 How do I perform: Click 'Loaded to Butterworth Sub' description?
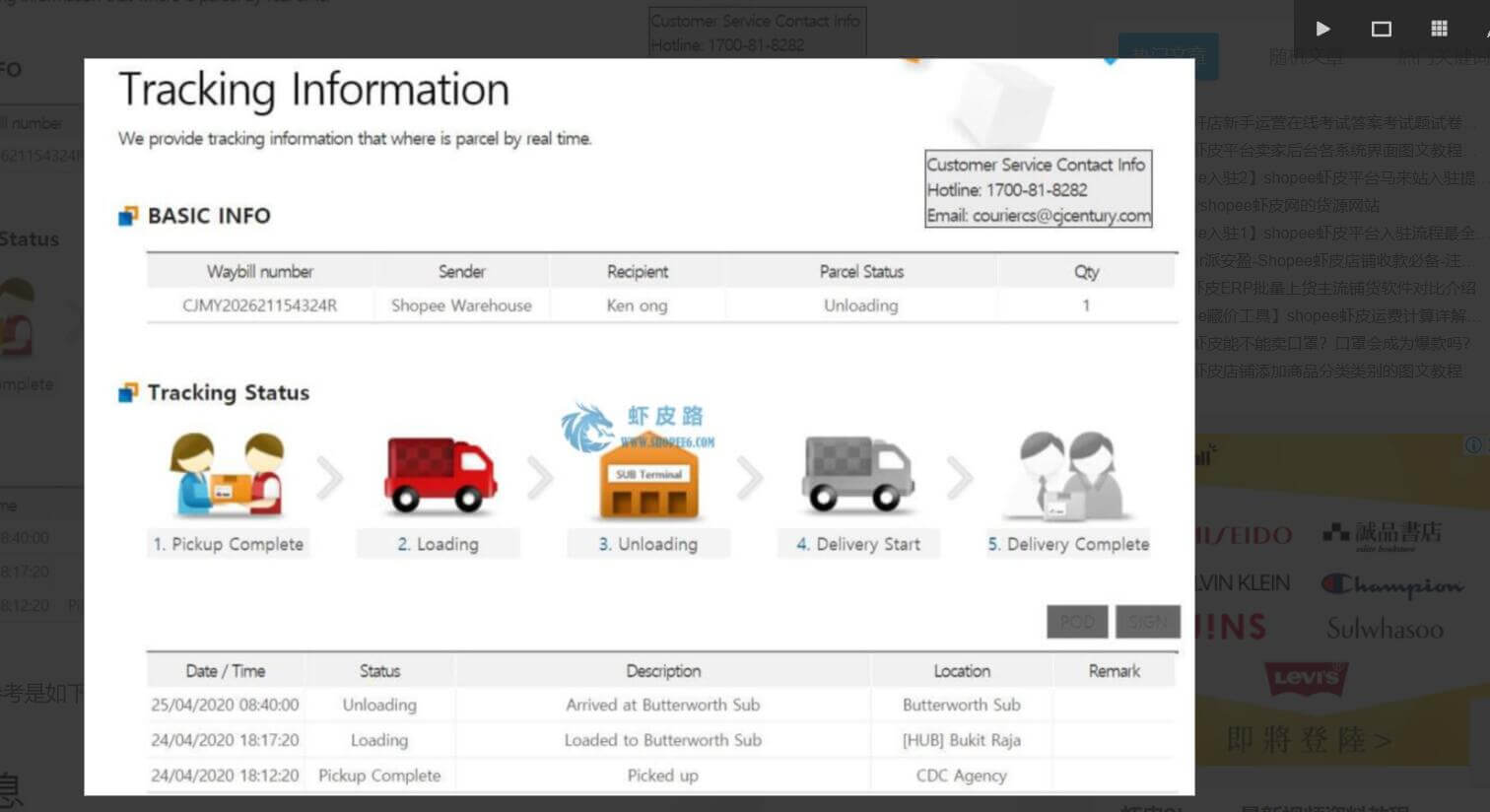point(663,740)
